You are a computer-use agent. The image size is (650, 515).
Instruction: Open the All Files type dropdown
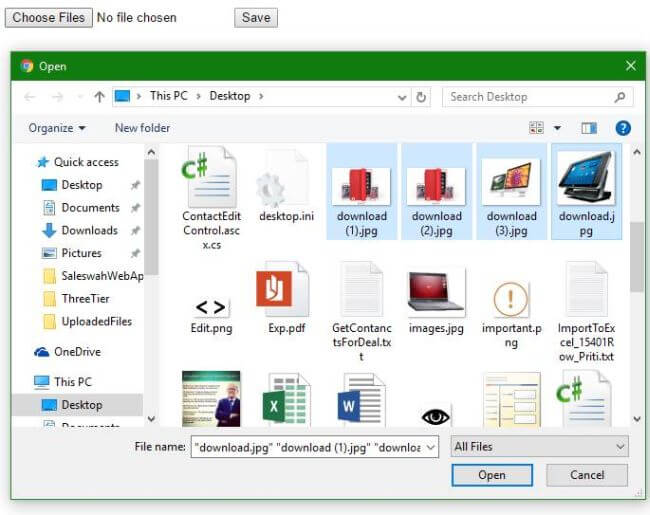tap(539, 447)
